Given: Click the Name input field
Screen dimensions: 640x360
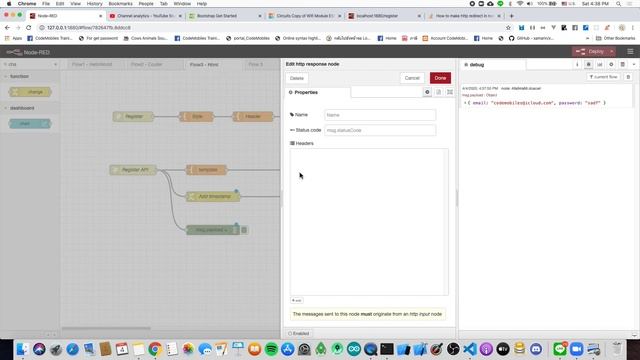Looking at the screenshot, I should tap(380, 115).
